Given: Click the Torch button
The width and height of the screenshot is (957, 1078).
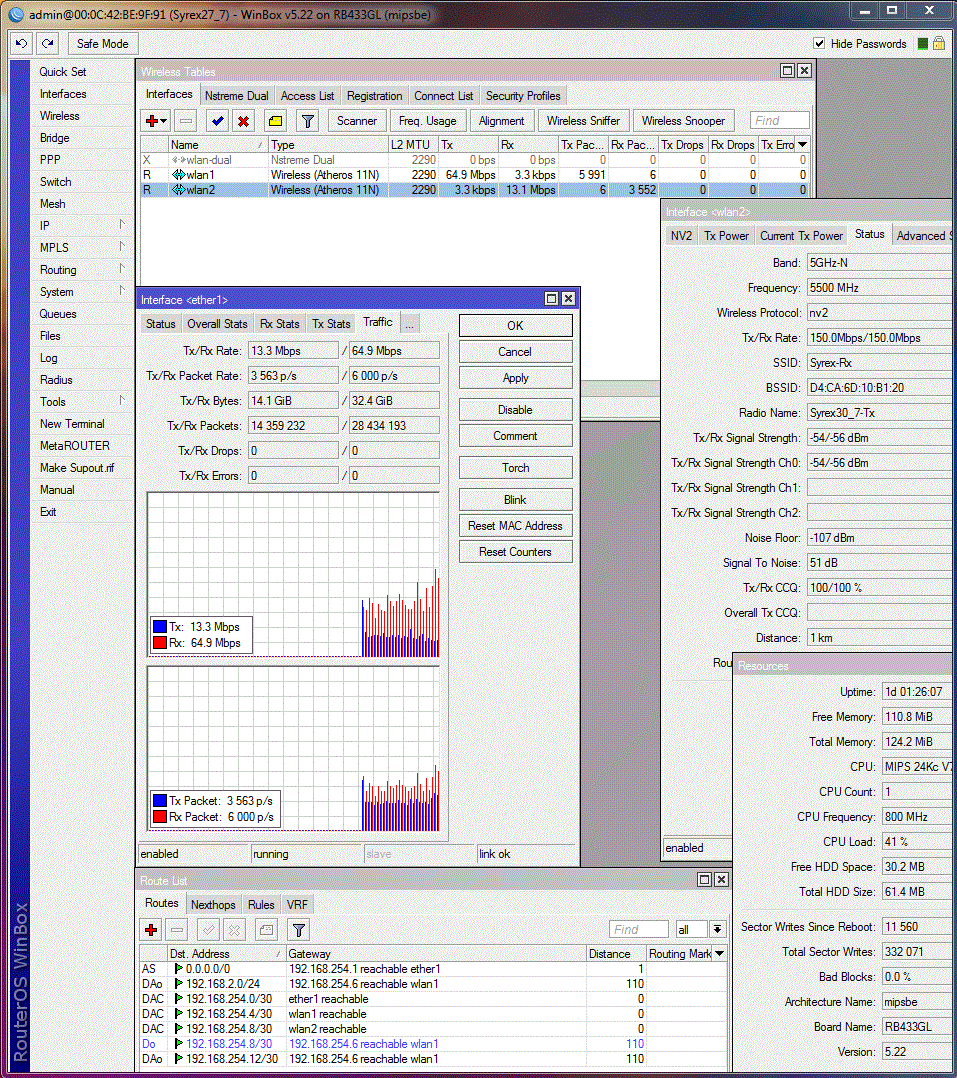Looking at the screenshot, I should (x=516, y=468).
